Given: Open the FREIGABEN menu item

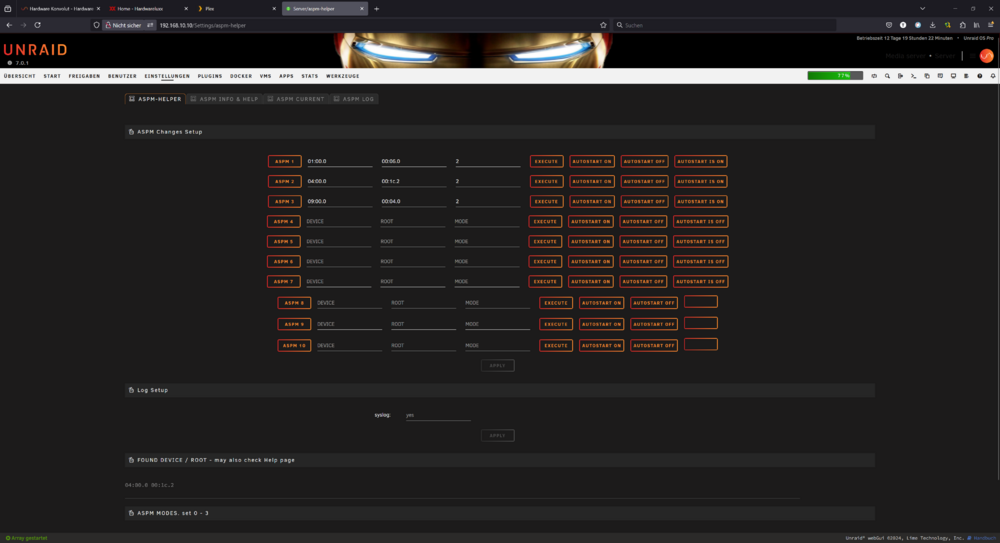Looking at the screenshot, I should click(84, 76).
